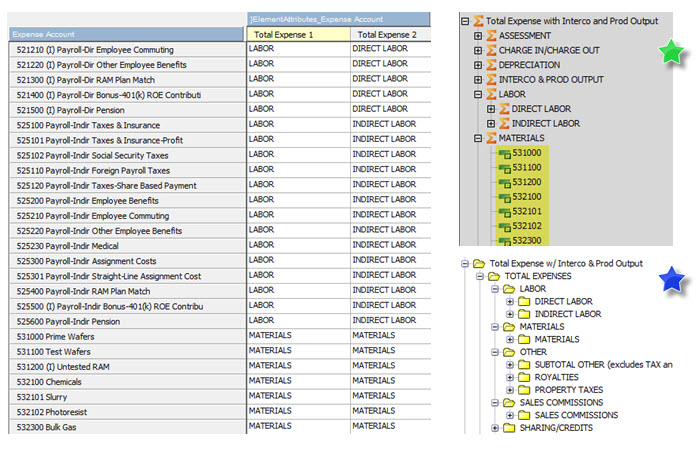Expand the INTERCO & PROD OUTPUT node
Image resolution: width=699 pixels, height=453 pixels.
[x=478, y=80]
